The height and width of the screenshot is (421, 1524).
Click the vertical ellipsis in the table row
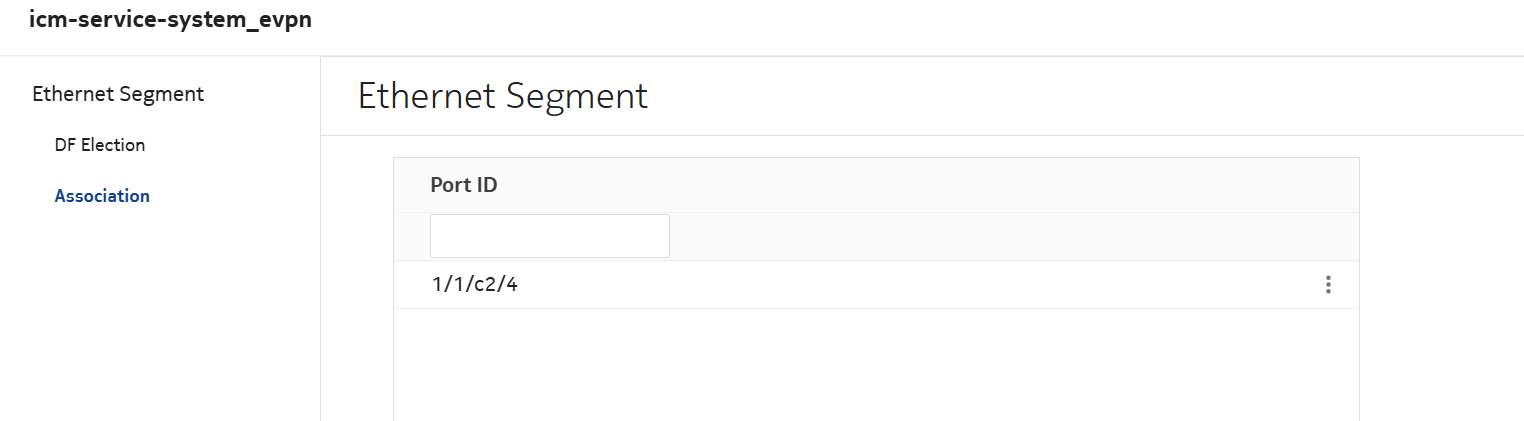pos(1328,285)
